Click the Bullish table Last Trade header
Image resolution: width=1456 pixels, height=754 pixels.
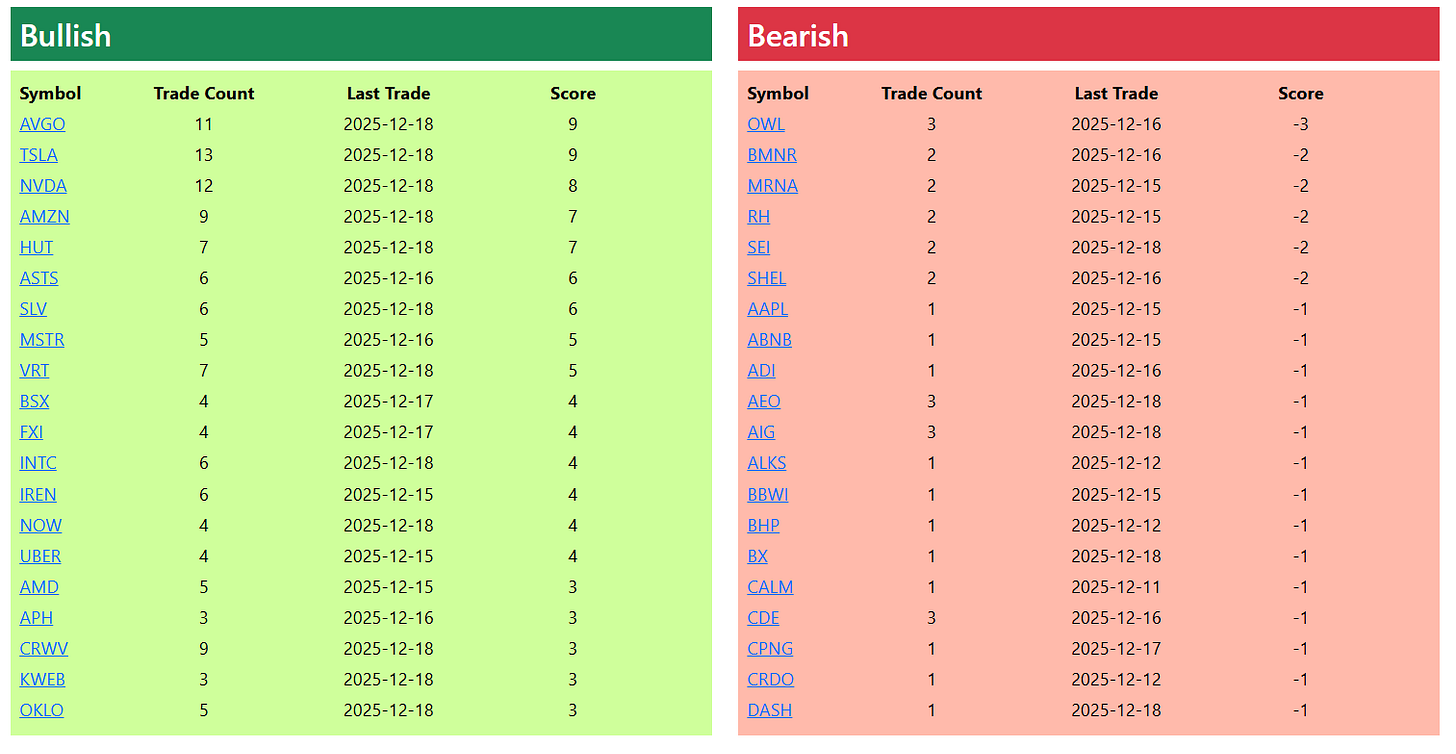click(x=388, y=94)
